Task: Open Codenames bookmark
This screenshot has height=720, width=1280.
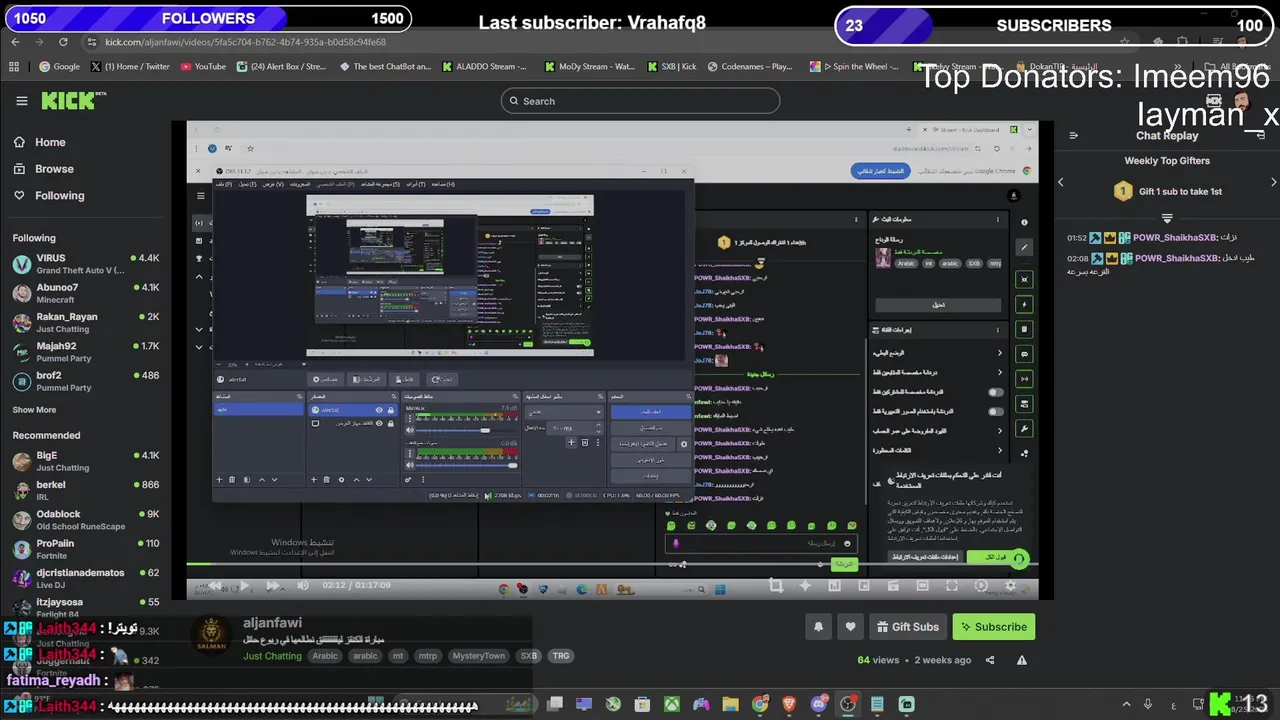Action: [x=749, y=67]
